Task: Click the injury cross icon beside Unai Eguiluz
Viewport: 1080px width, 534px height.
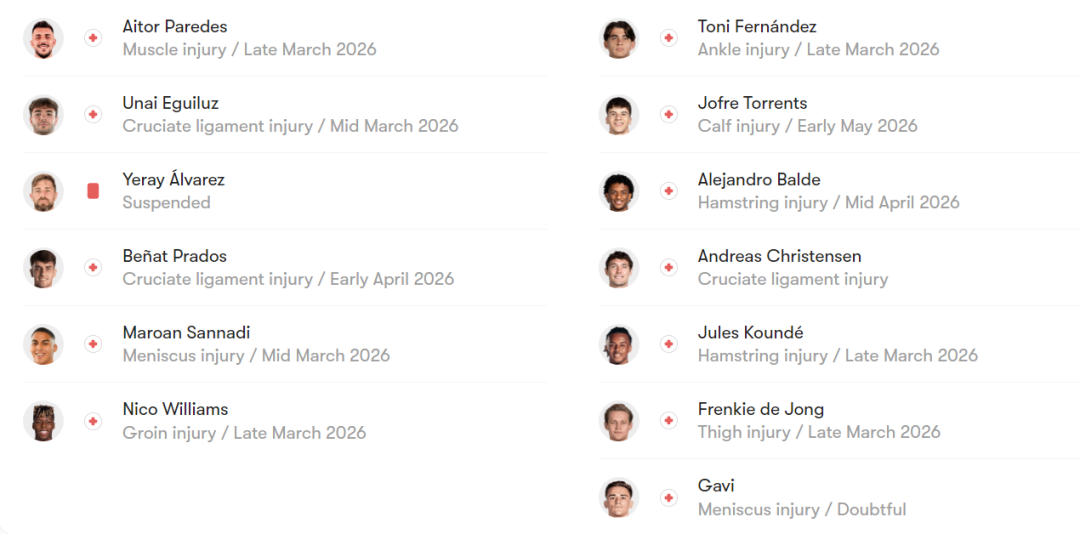Action: point(93,114)
